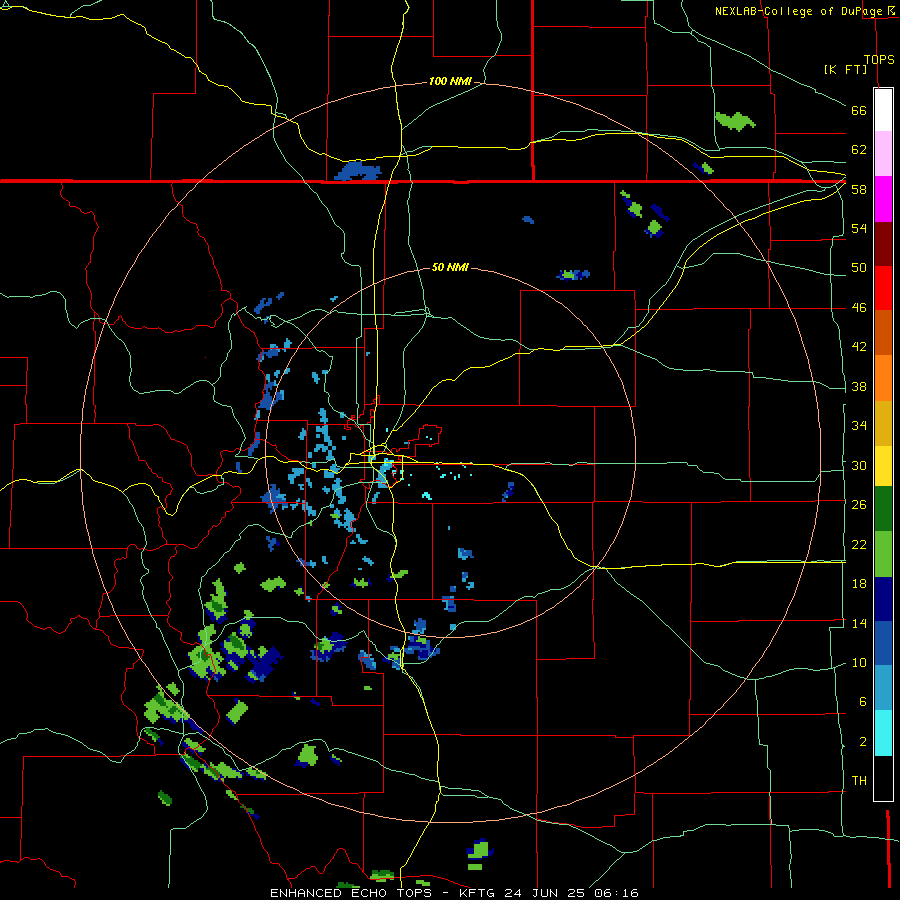Viewport: 900px width, 900px height.
Task: Click the '26' legend value
Action: pos(859,505)
